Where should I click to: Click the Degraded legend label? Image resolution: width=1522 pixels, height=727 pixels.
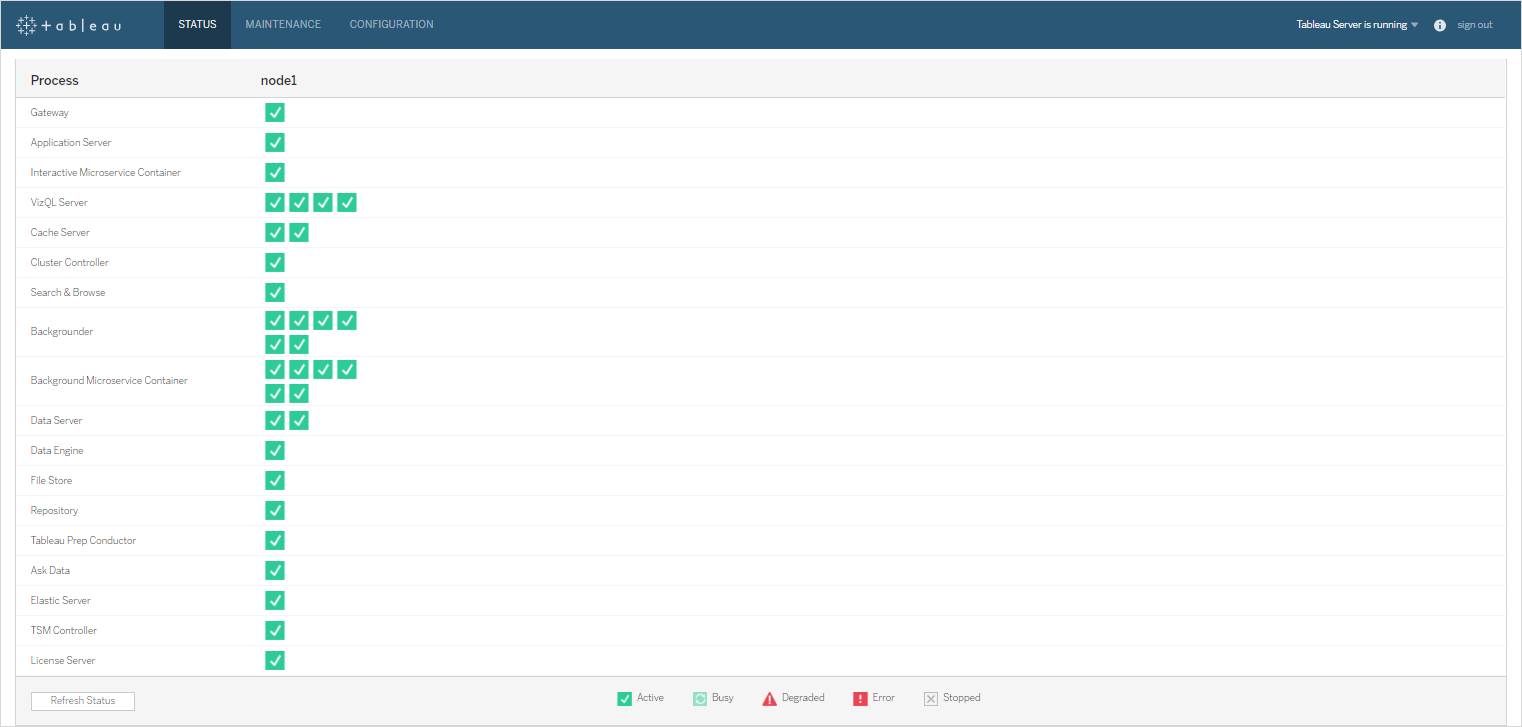pyautogui.click(x=803, y=698)
